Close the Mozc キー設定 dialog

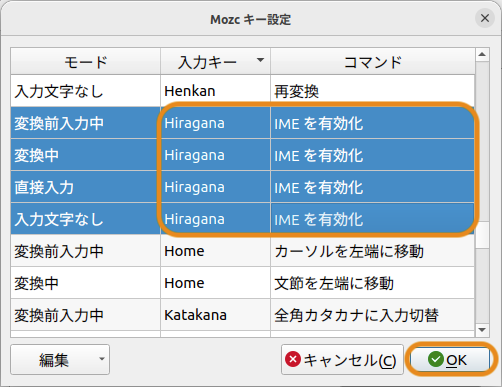click(485, 18)
